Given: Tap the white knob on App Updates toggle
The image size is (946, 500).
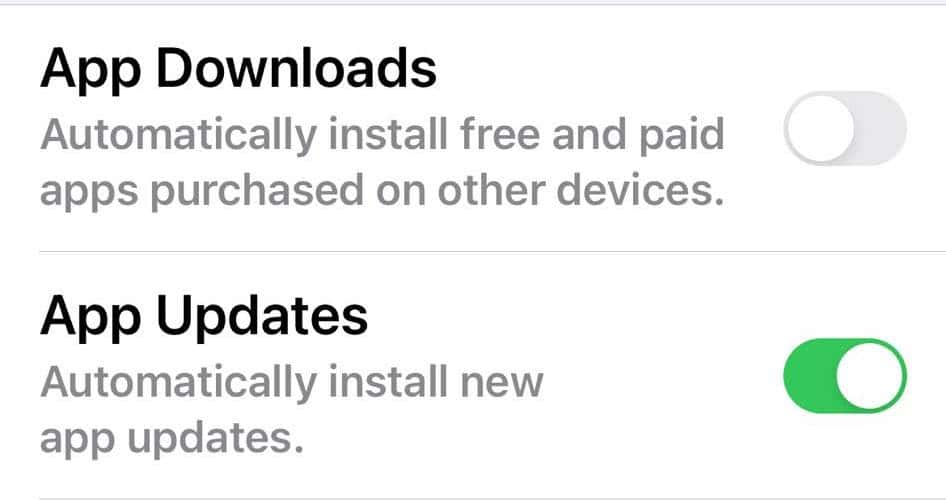Looking at the screenshot, I should 870,376.
